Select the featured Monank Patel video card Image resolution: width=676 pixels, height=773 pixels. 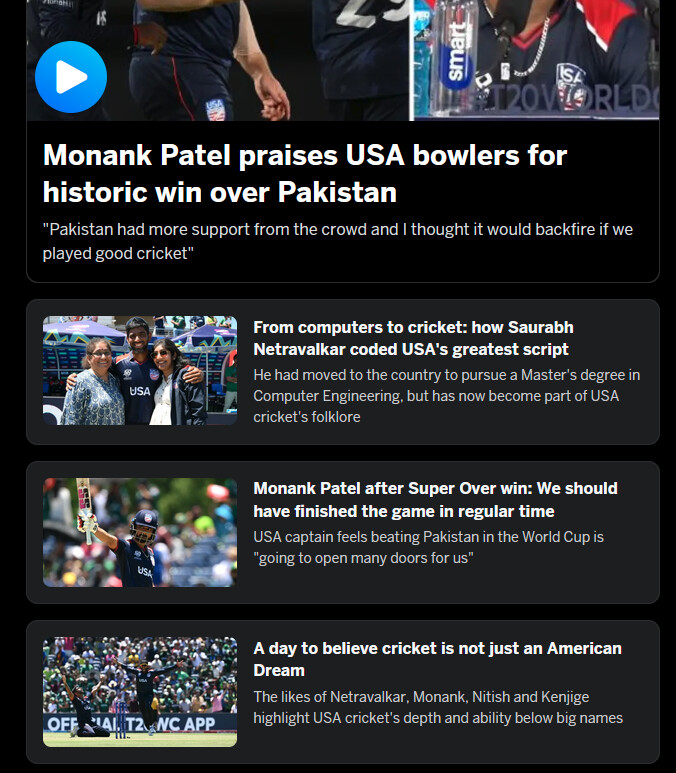click(343, 141)
